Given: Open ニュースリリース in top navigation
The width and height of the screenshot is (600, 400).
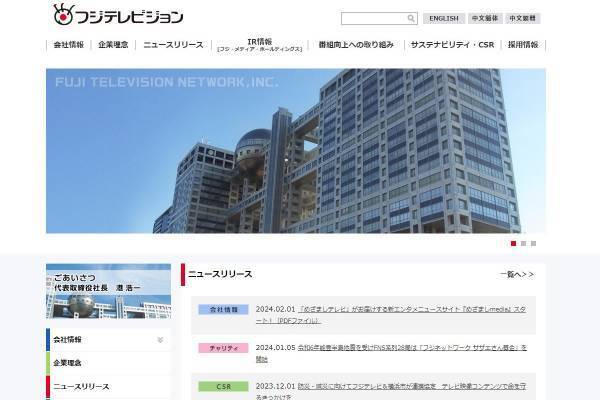Looking at the screenshot, I should point(173,45).
